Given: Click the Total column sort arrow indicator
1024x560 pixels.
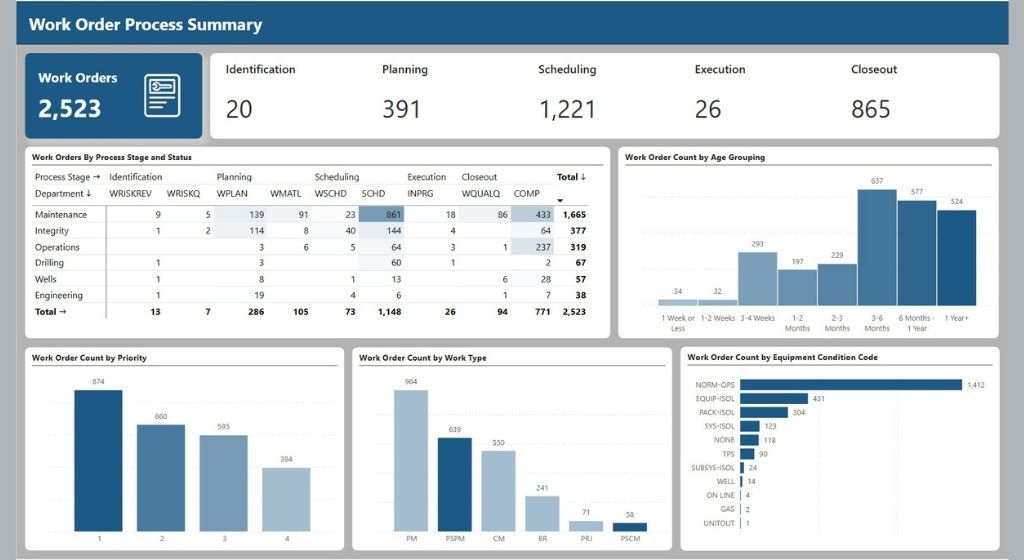Looking at the screenshot, I should coord(560,200).
